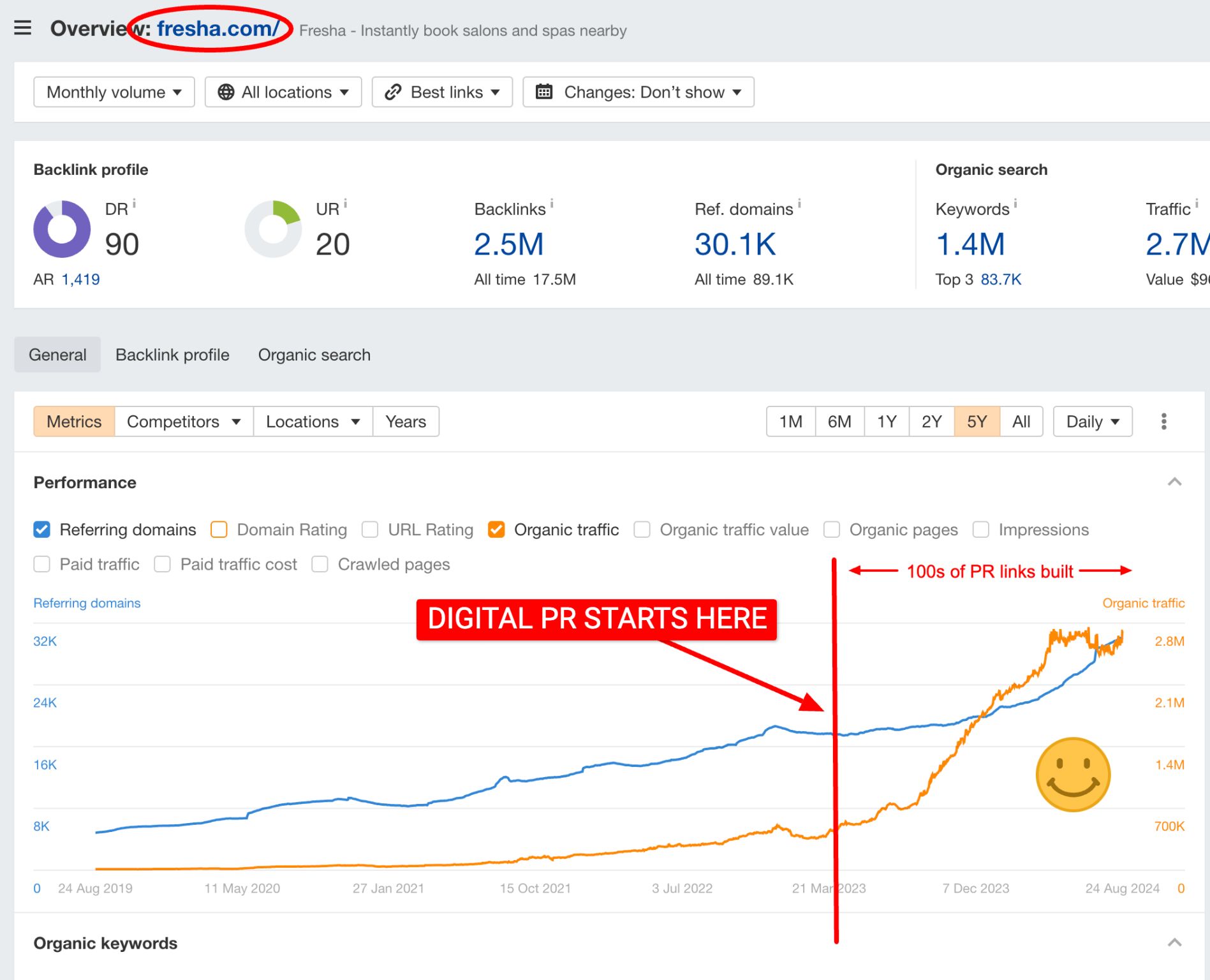Click the Referring domains axis label

[x=87, y=603]
